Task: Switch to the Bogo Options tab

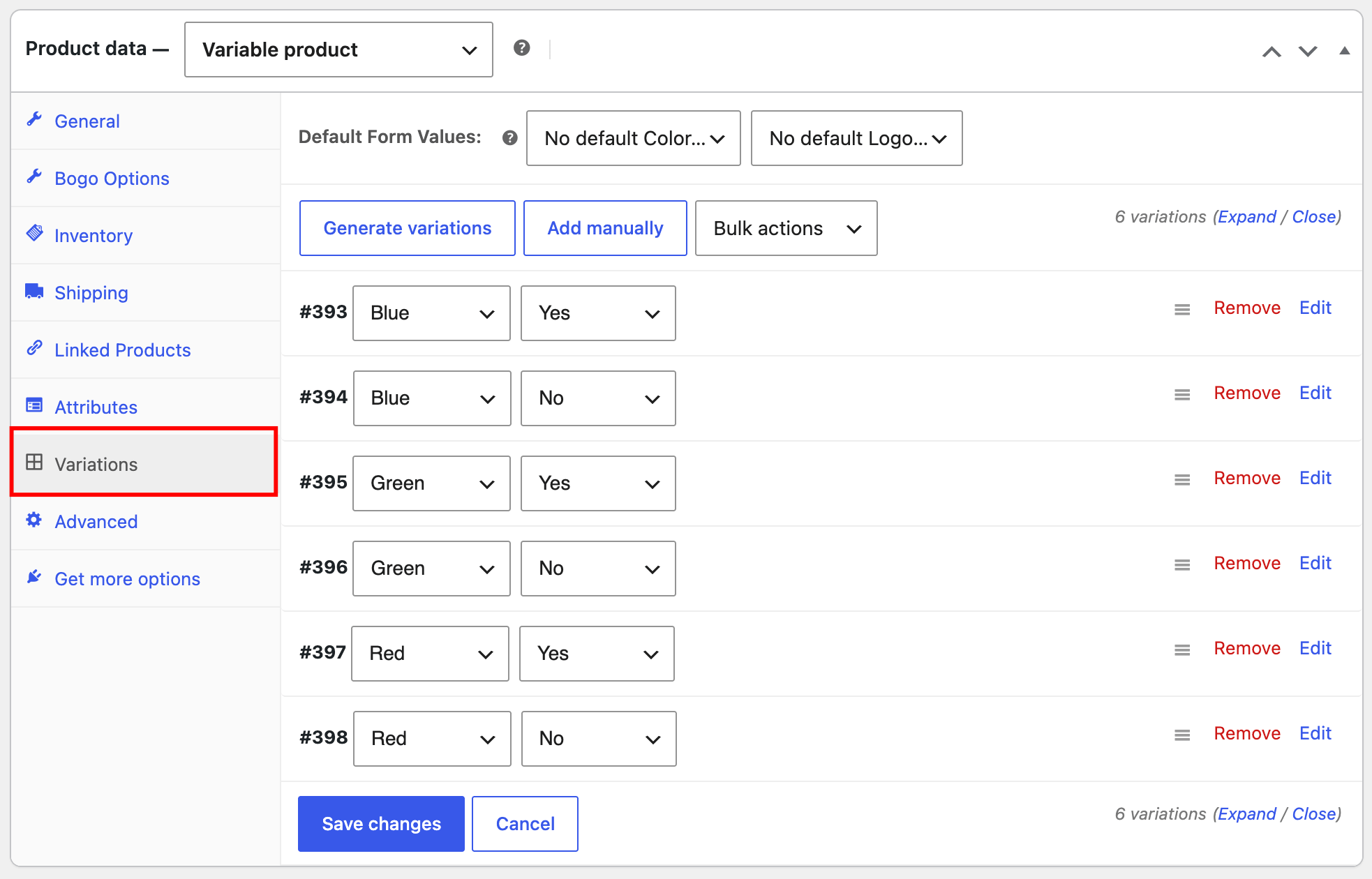Action: click(x=145, y=178)
